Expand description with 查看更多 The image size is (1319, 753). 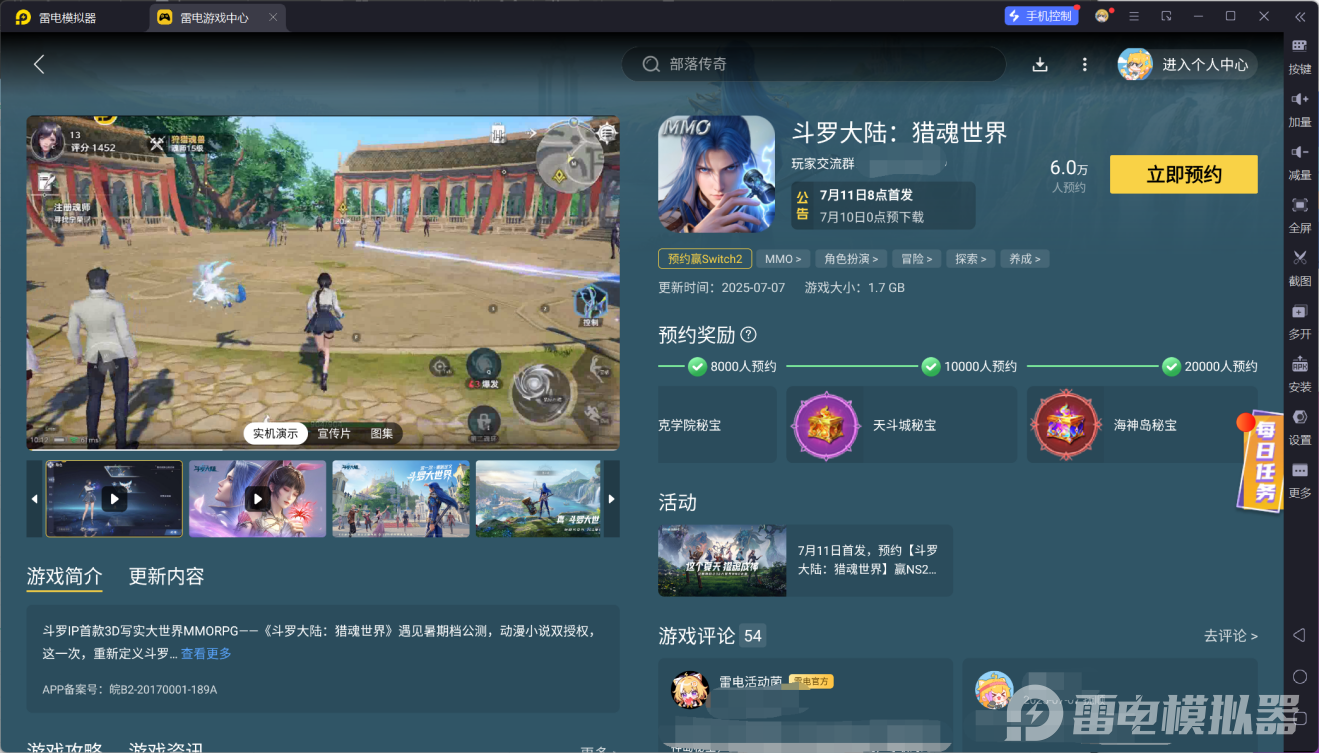click(x=206, y=653)
